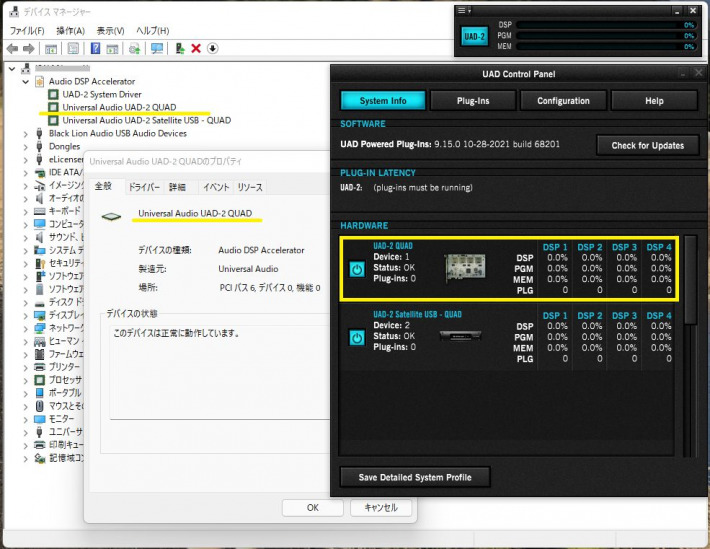Expand Black Lion Audio USB Audio Devices
710x549 pixels.
click(27, 133)
